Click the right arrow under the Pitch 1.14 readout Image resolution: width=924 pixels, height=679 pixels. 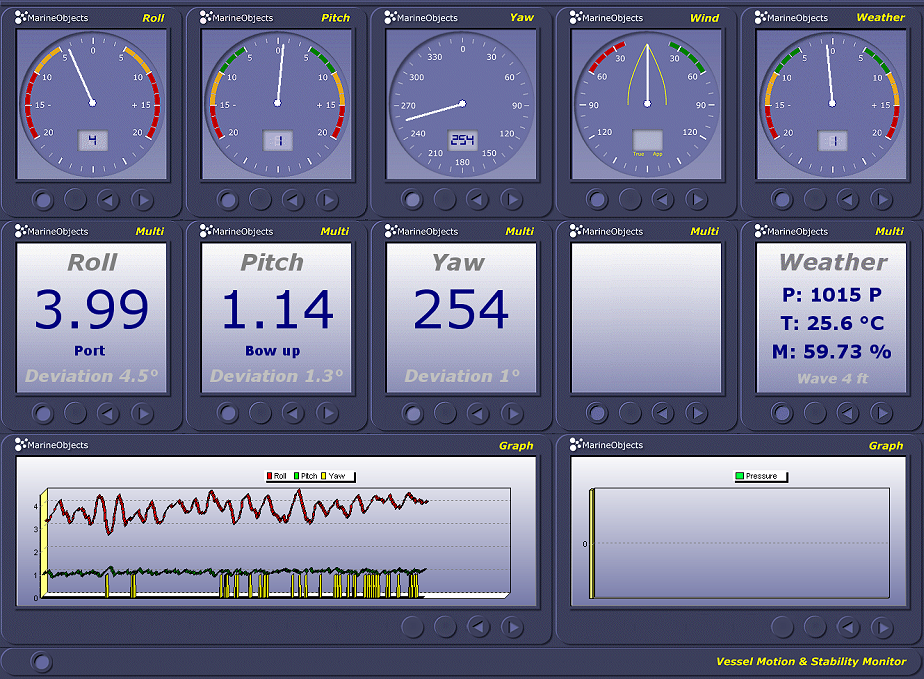328,414
